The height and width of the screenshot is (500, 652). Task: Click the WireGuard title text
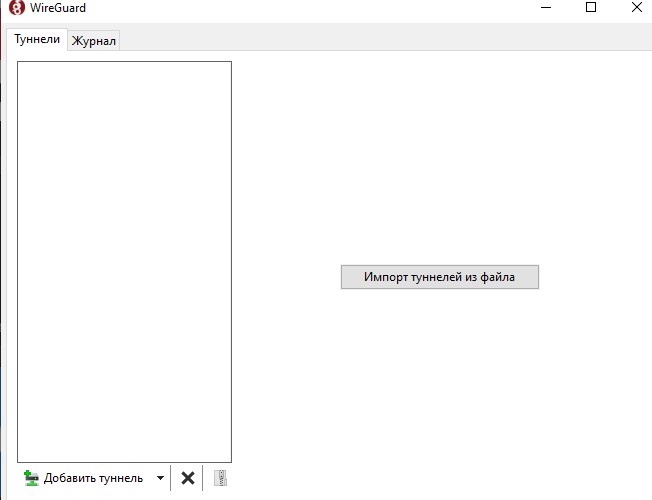pos(58,8)
